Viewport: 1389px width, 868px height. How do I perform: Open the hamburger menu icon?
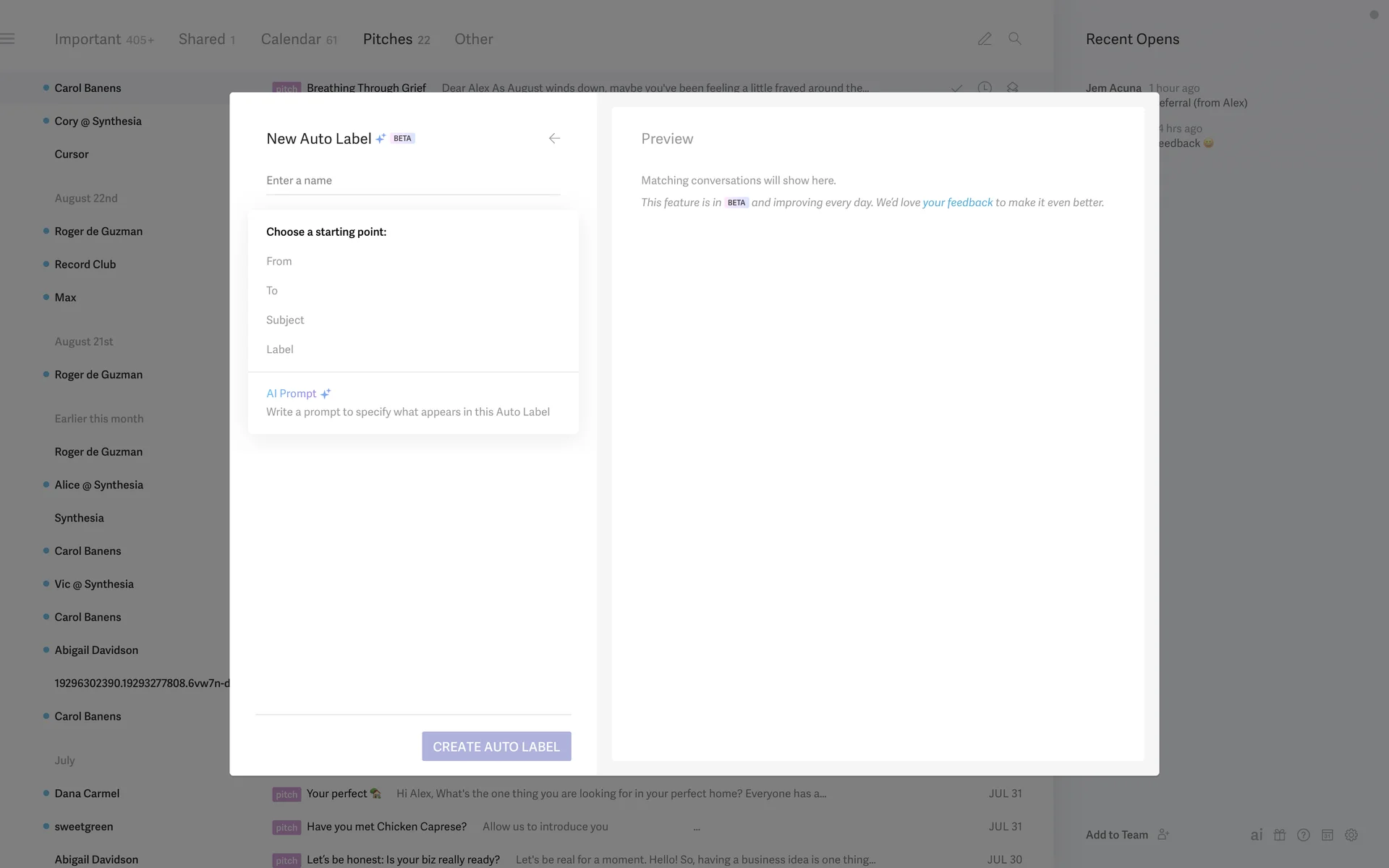pyautogui.click(x=7, y=39)
